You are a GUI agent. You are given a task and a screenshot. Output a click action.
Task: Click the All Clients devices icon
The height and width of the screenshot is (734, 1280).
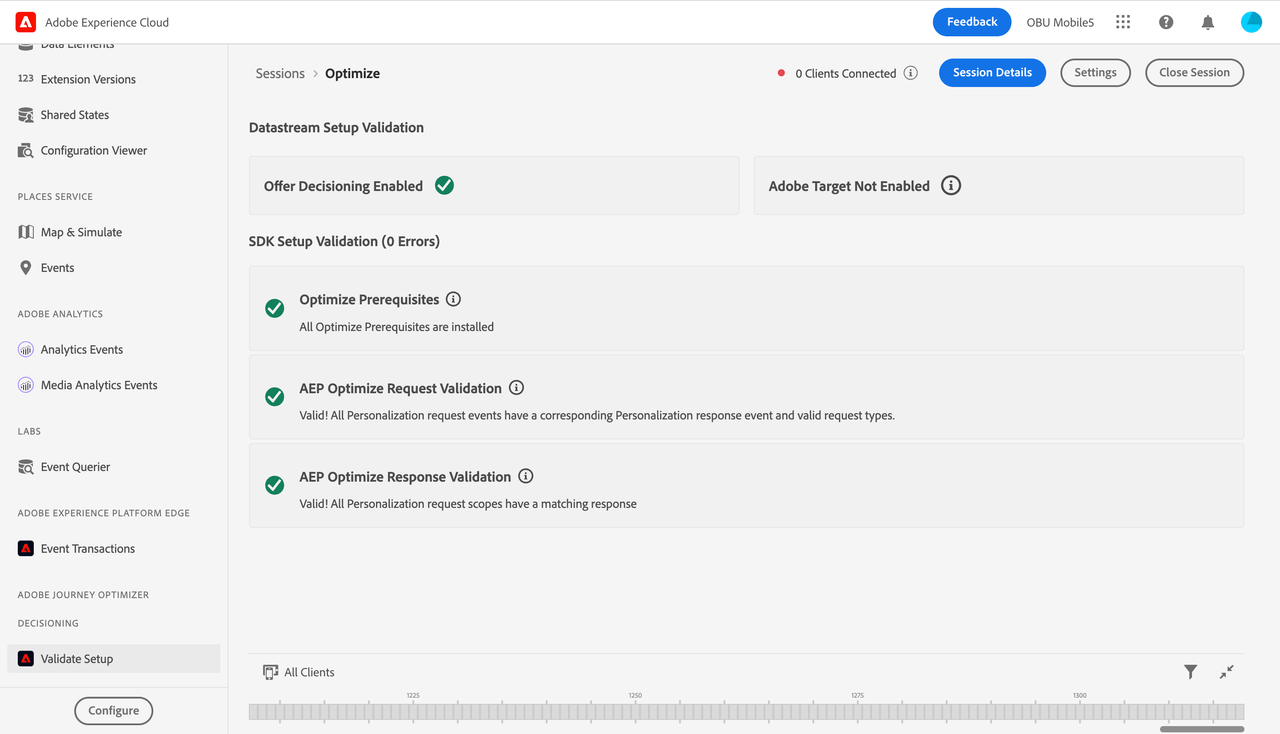pyautogui.click(x=270, y=672)
